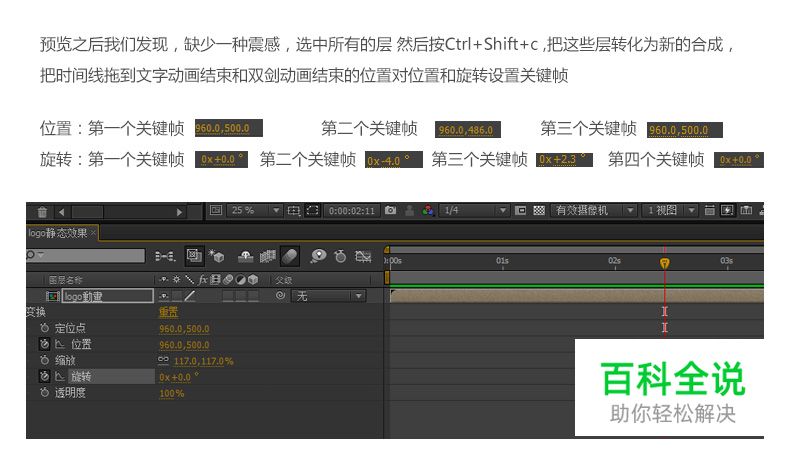The image size is (800, 461).
Task: Open the RGB channel color icon
Action: [x=428, y=210]
